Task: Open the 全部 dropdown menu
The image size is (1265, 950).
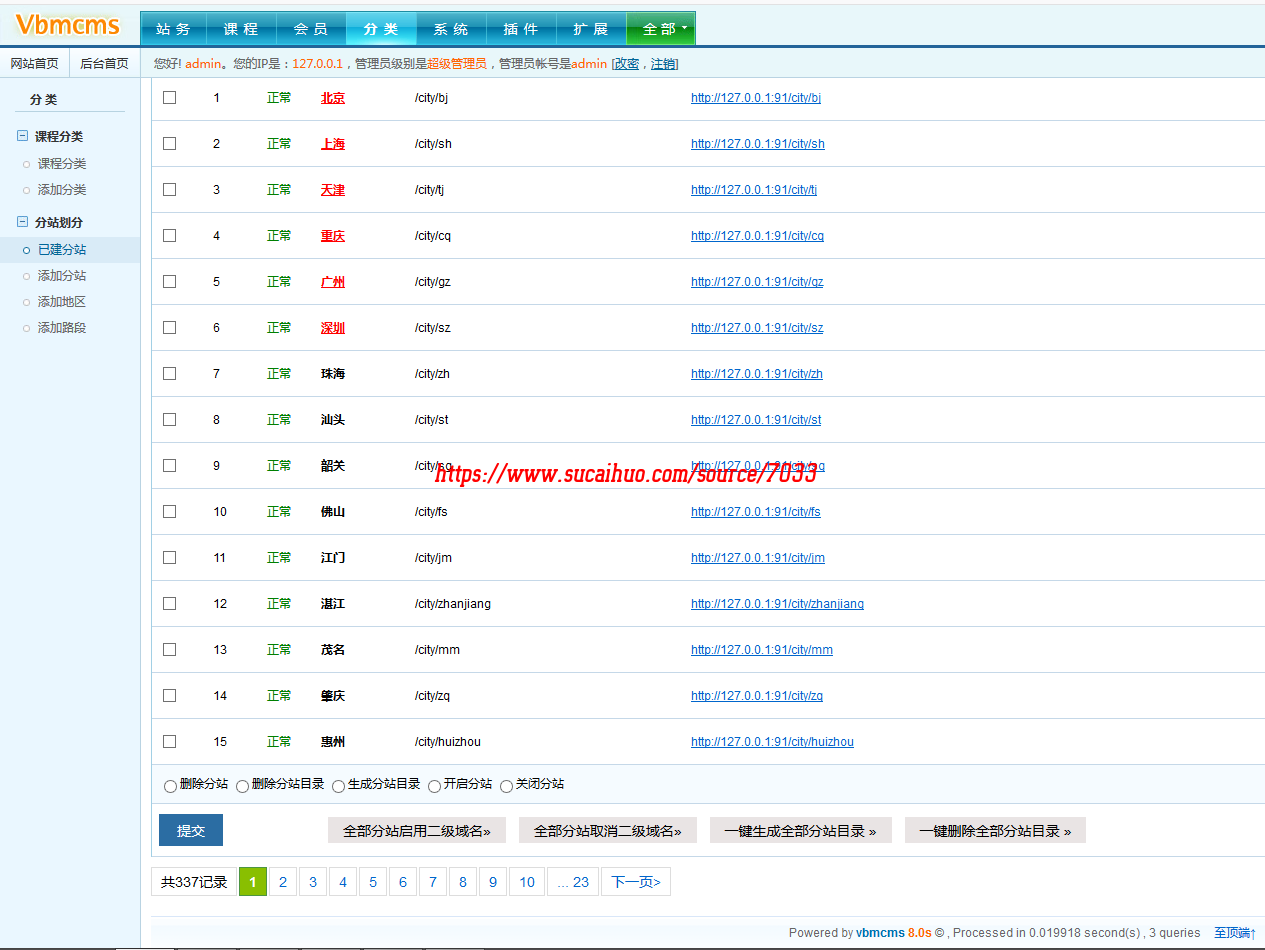Action: click(x=660, y=29)
